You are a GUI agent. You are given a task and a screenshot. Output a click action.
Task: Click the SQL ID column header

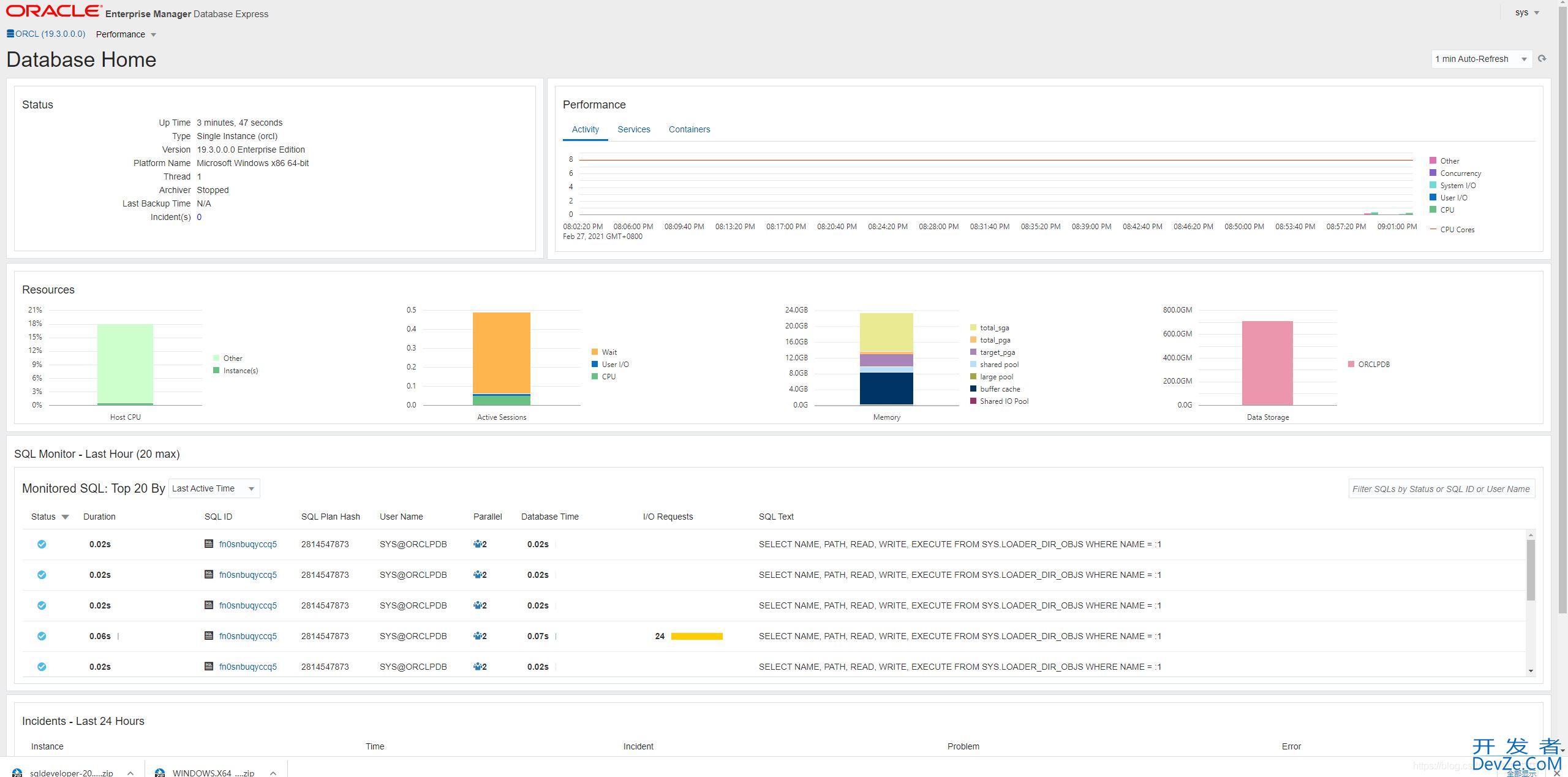[x=218, y=517]
